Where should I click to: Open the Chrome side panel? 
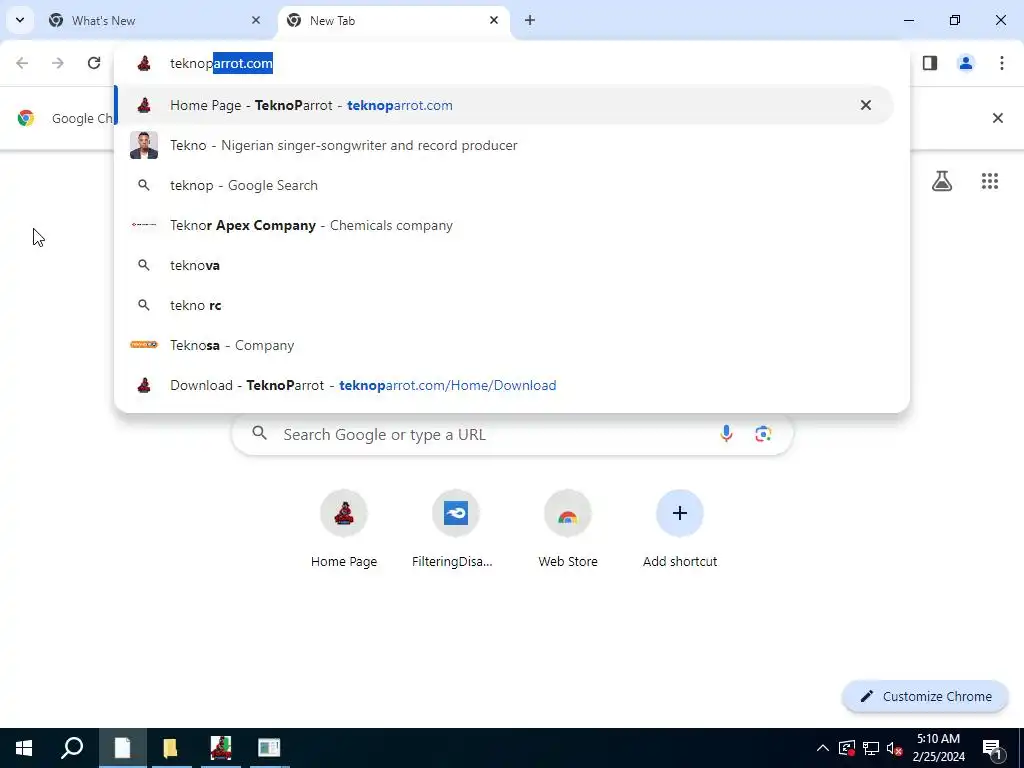pos(930,63)
